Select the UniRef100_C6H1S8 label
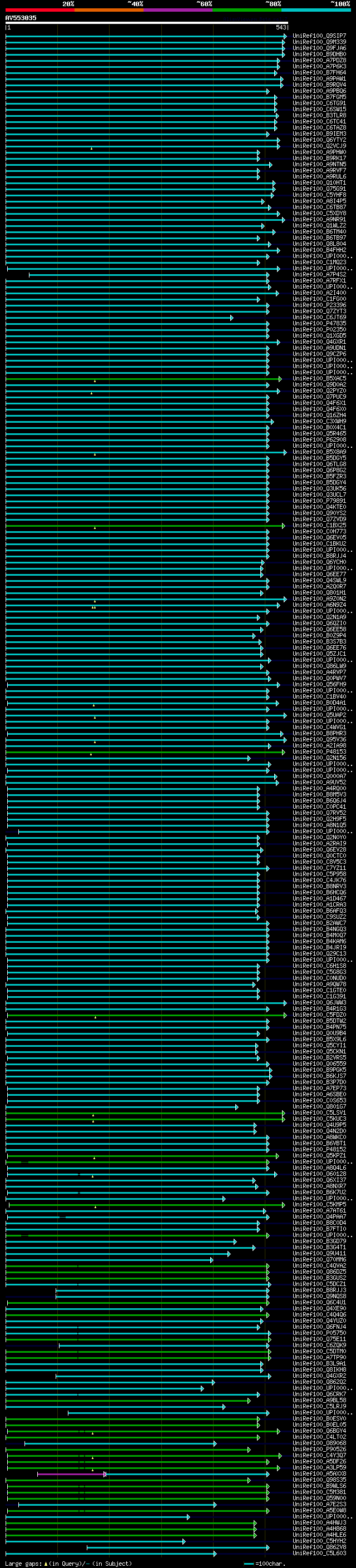The height and width of the screenshot is (1568, 356). click(x=319, y=966)
